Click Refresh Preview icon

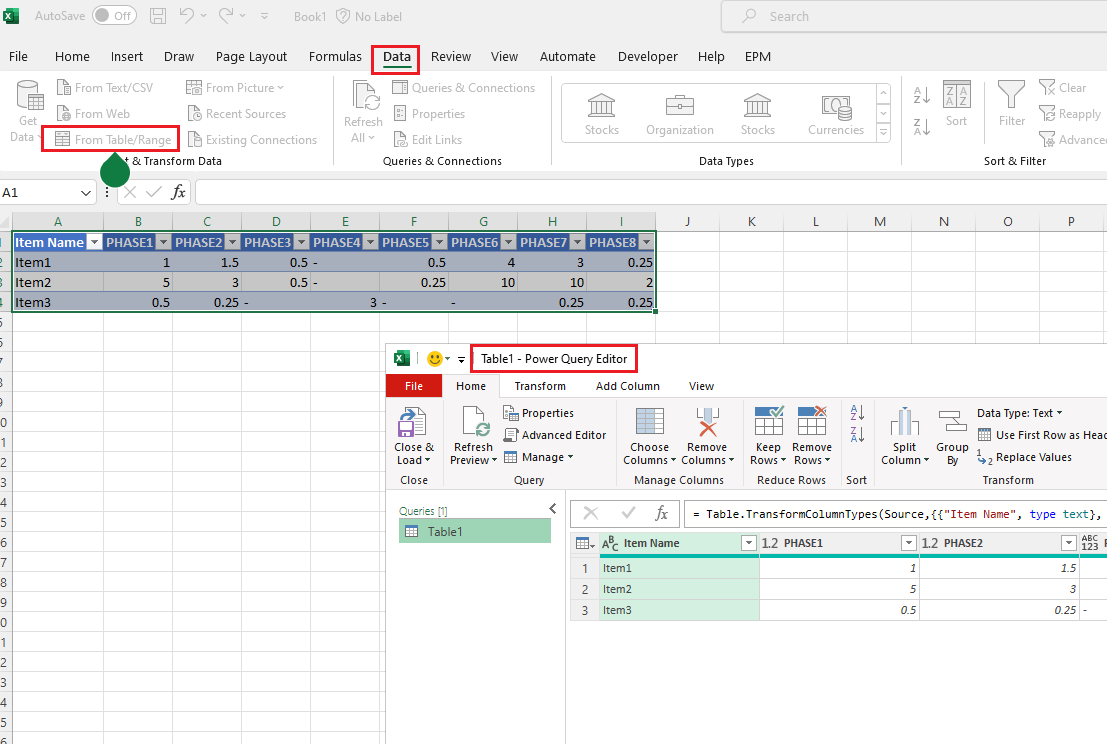(x=474, y=422)
